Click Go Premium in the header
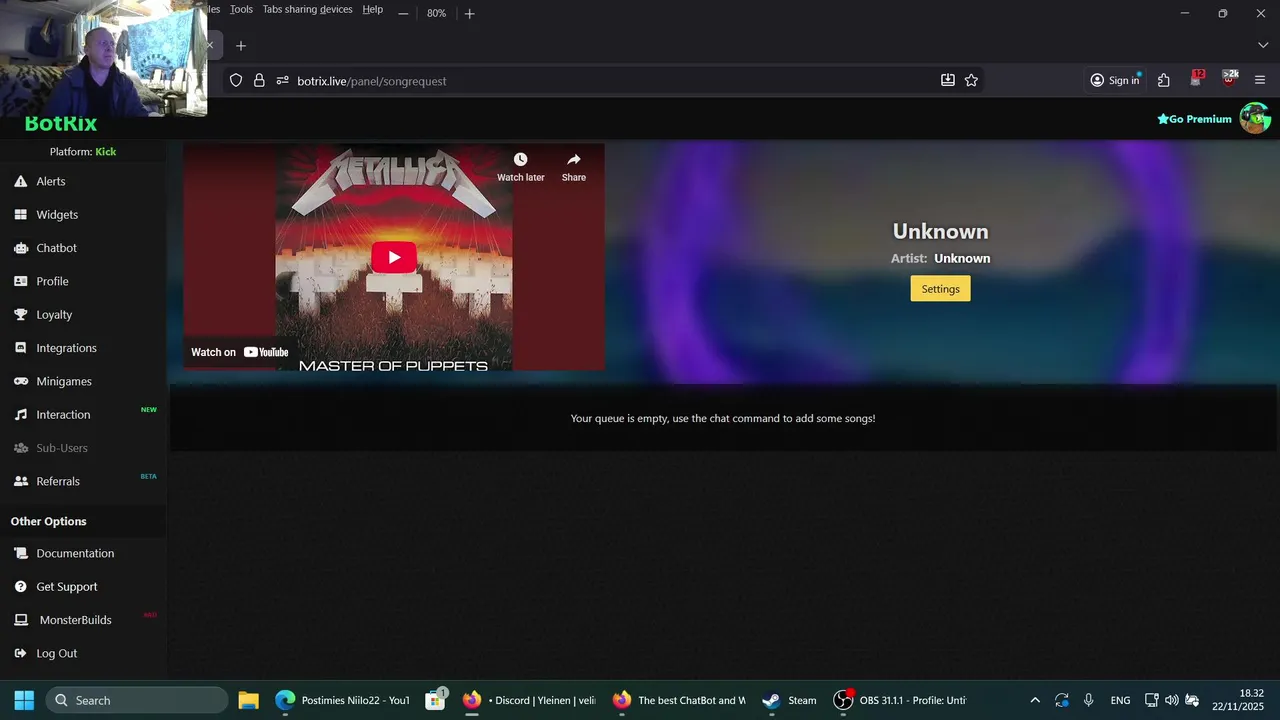The height and width of the screenshot is (720, 1280). tap(1195, 119)
